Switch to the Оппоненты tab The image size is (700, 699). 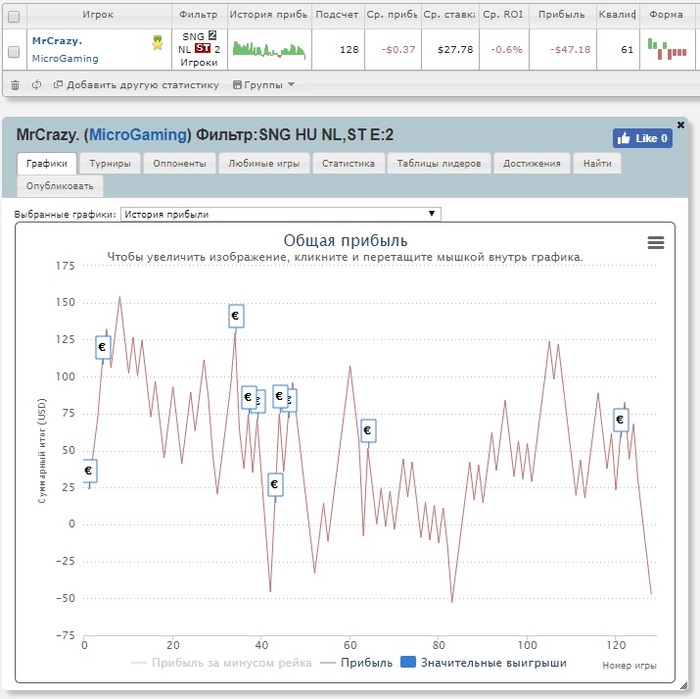(x=179, y=163)
